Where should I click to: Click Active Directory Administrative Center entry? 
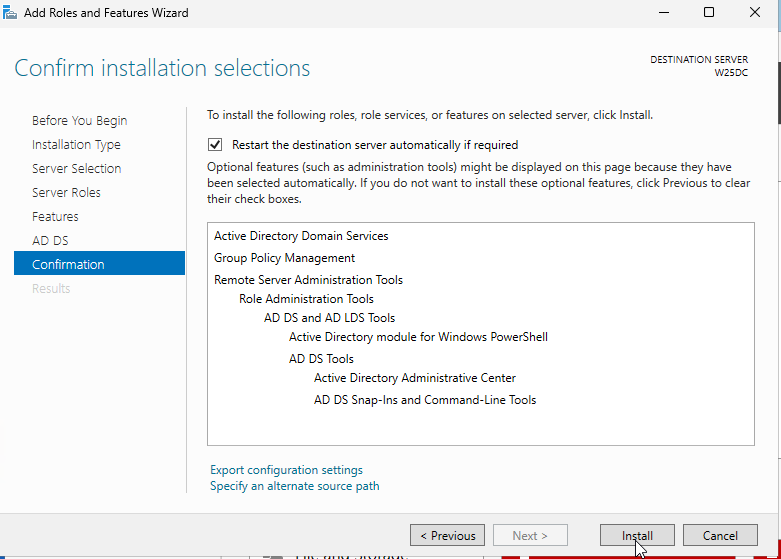415,378
